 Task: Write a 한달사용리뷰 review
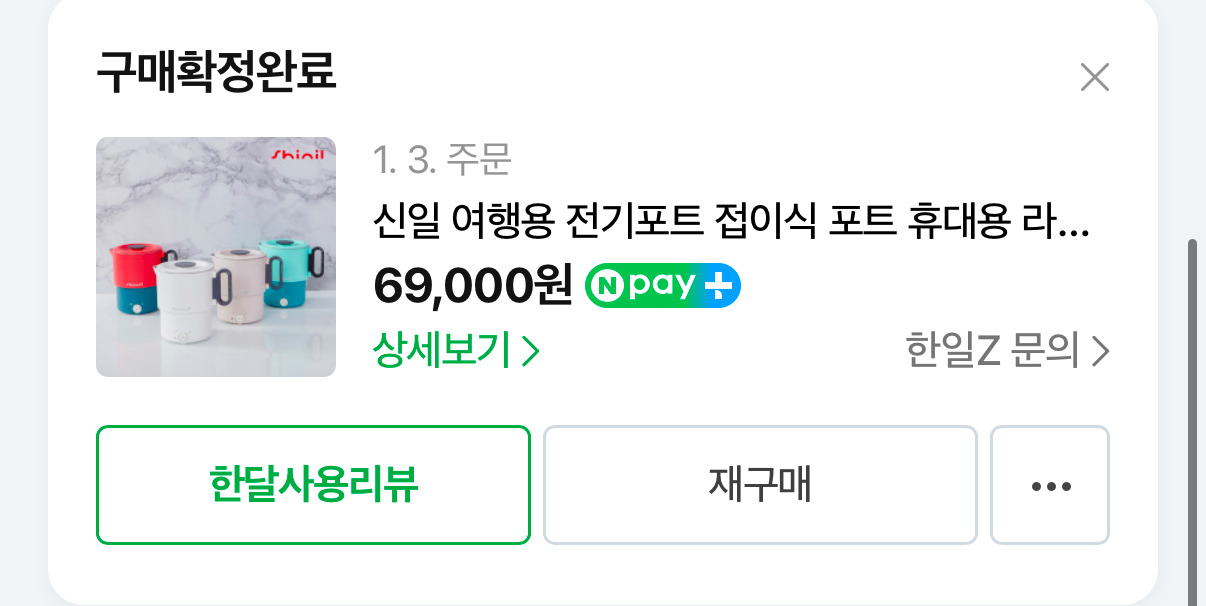coord(313,485)
